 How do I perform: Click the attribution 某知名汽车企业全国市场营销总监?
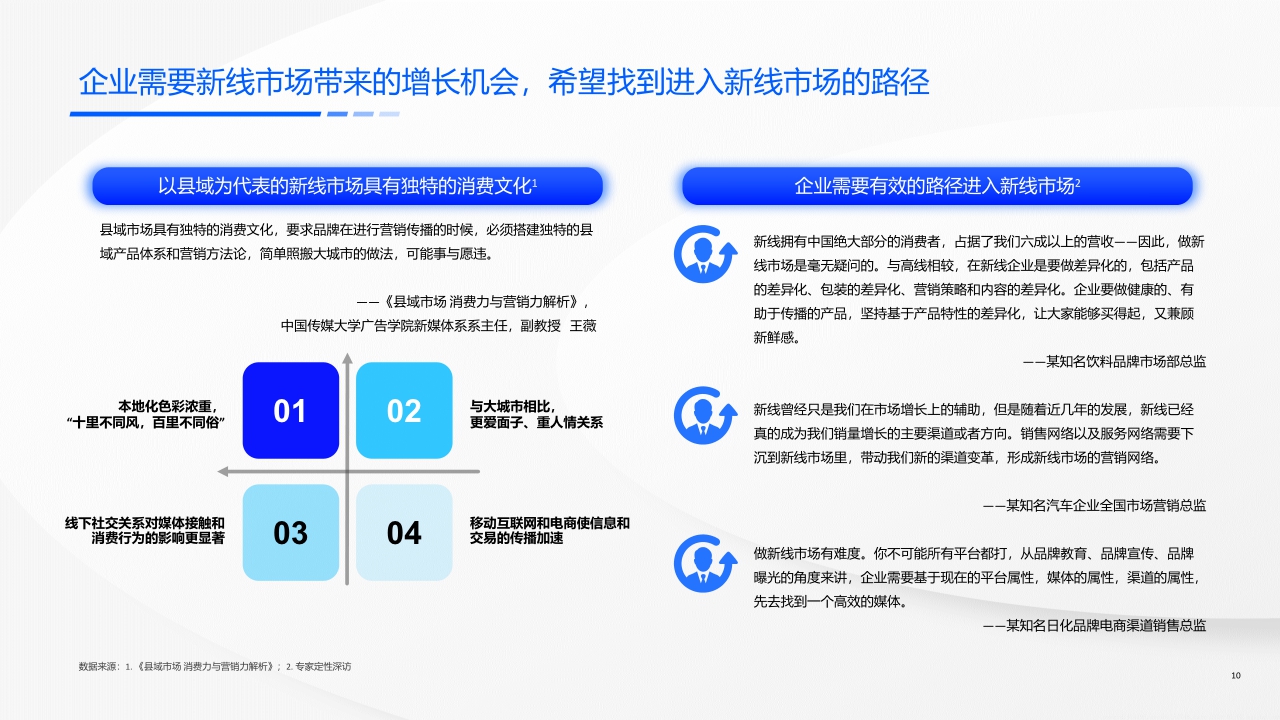coord(1097,506)
